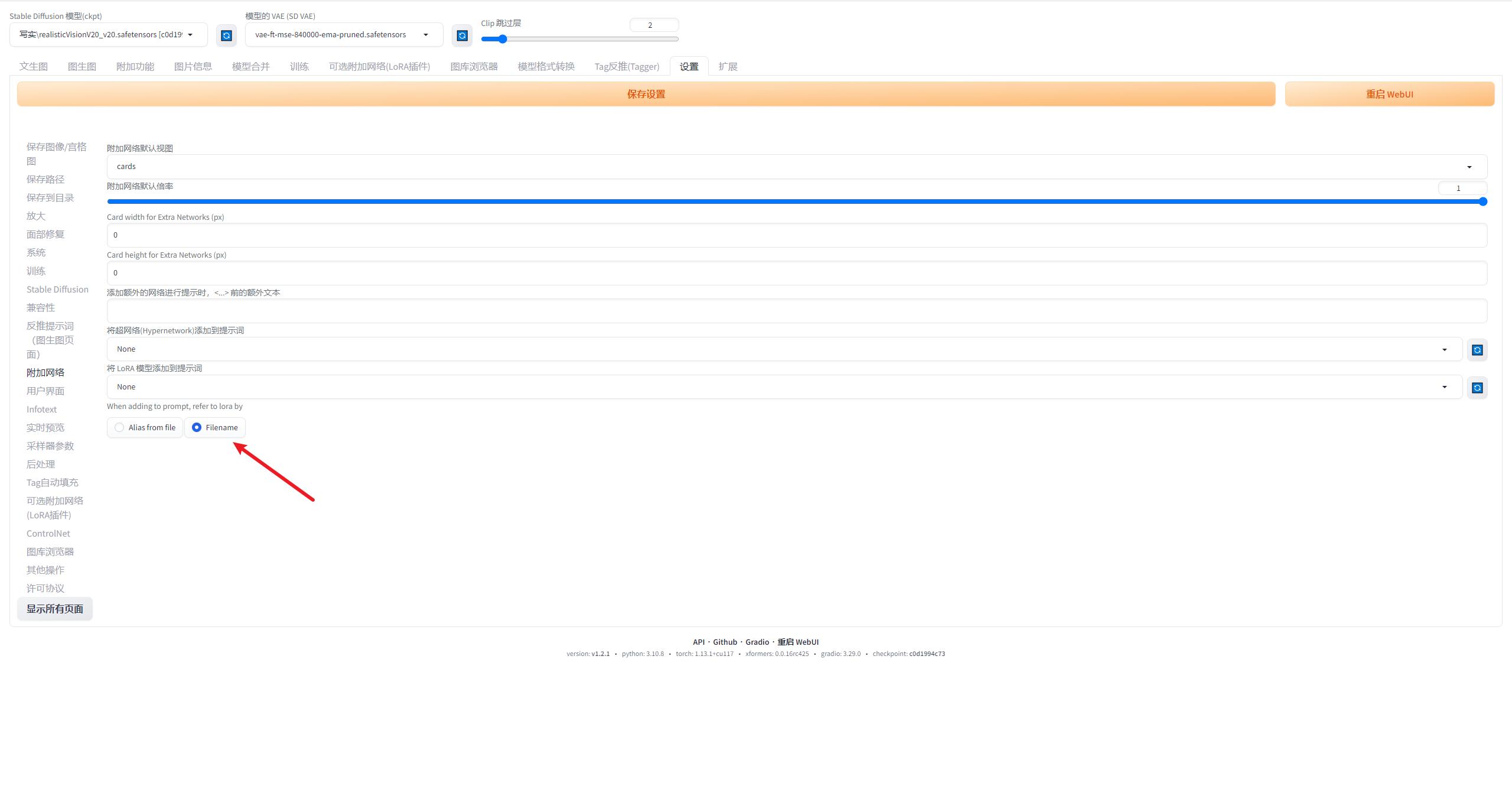Image resolution: width=1512 pixels, height=786 pixels.
Task: Click the 用户界面 settings sidebar item
Action: click(x=46, y=390)
